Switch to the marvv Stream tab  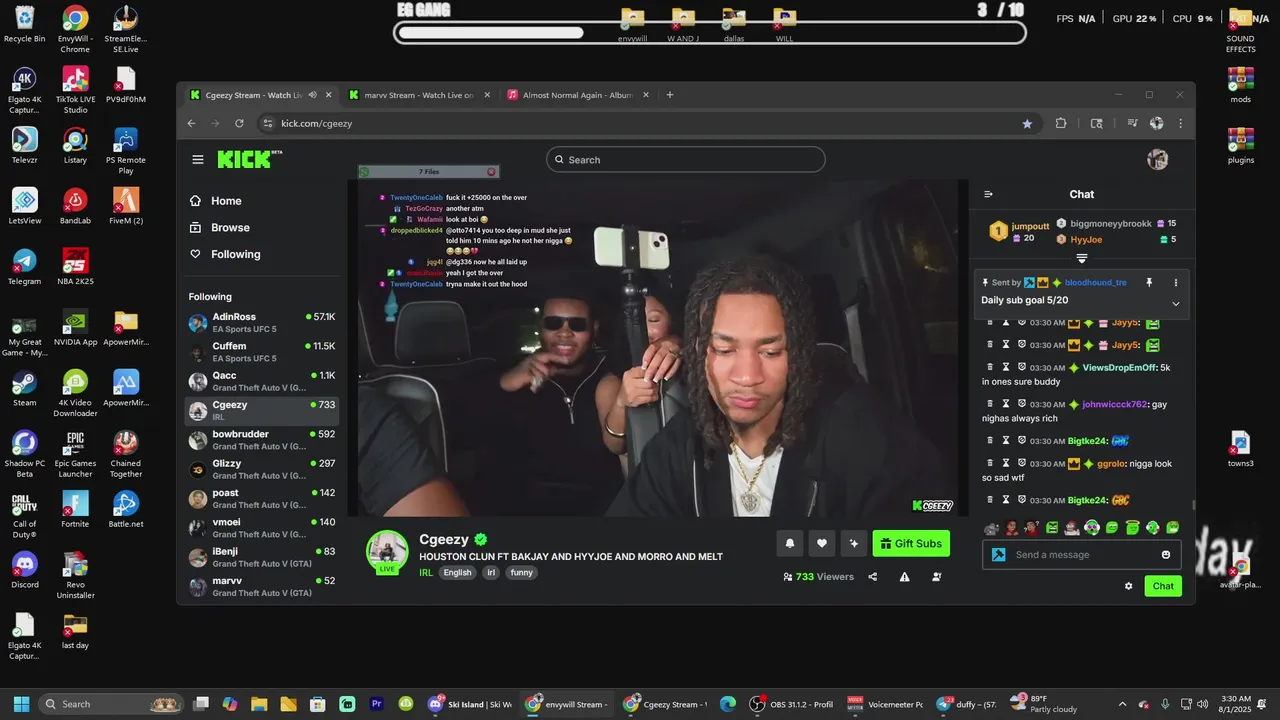coord(420,95)
